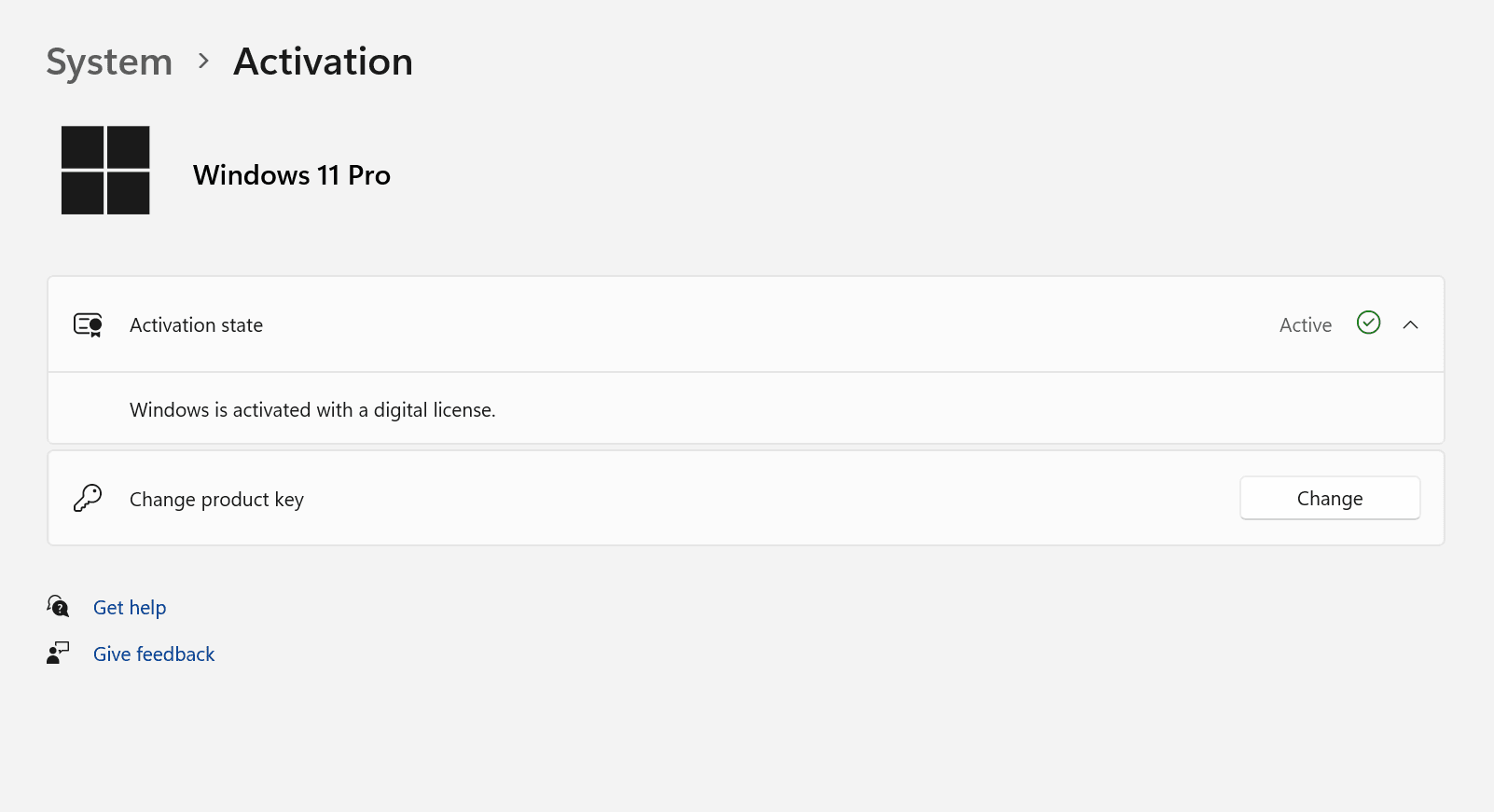1494x812 pixels.
Task: Click the Windows logo icon
Action: click(x=105, y=171)
